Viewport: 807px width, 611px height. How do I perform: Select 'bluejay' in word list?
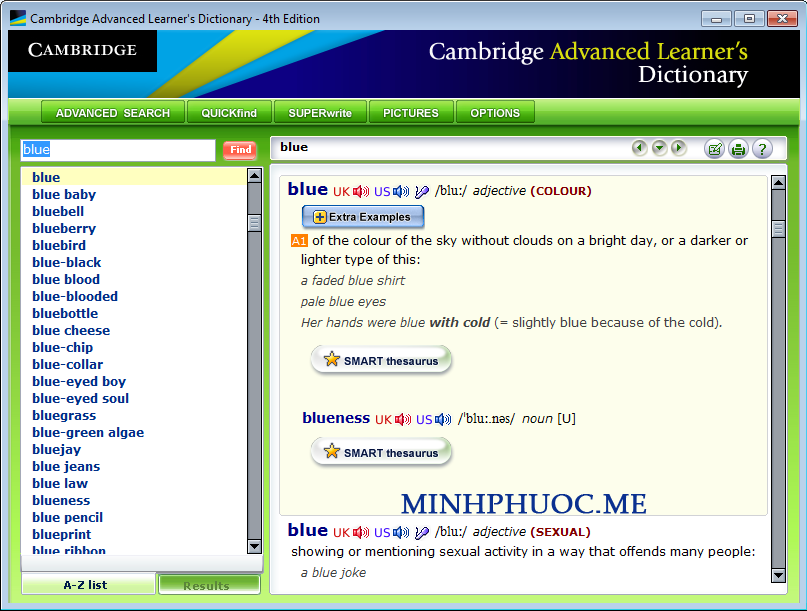tap(57, 449)
